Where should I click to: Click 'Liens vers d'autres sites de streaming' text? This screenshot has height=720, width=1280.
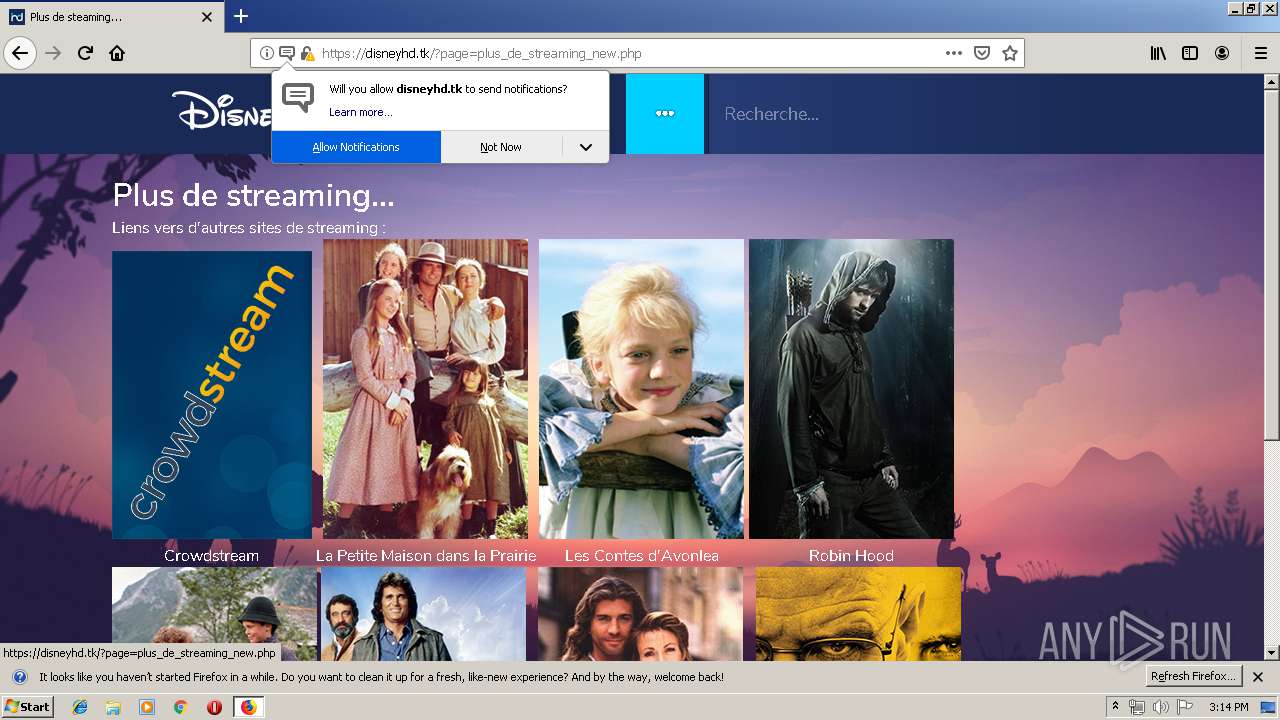[249, 228]
